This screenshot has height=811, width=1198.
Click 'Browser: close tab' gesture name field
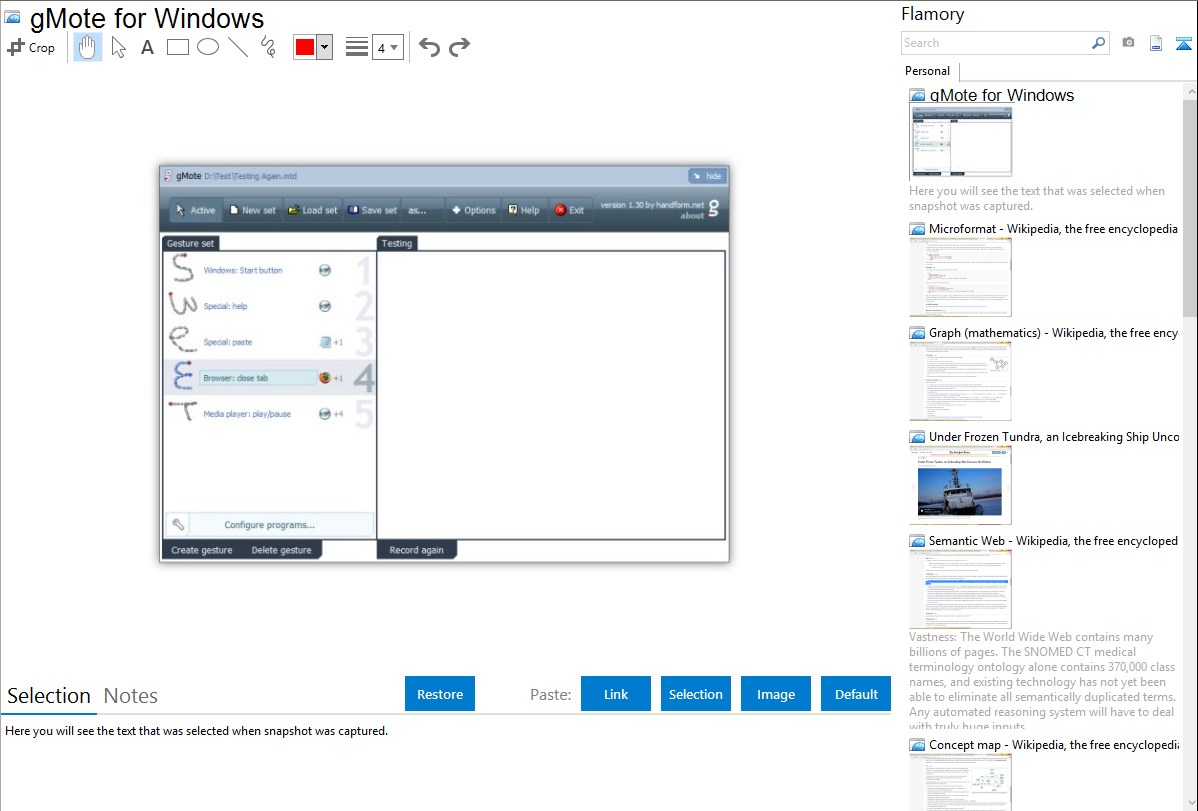tap(257, 378)
